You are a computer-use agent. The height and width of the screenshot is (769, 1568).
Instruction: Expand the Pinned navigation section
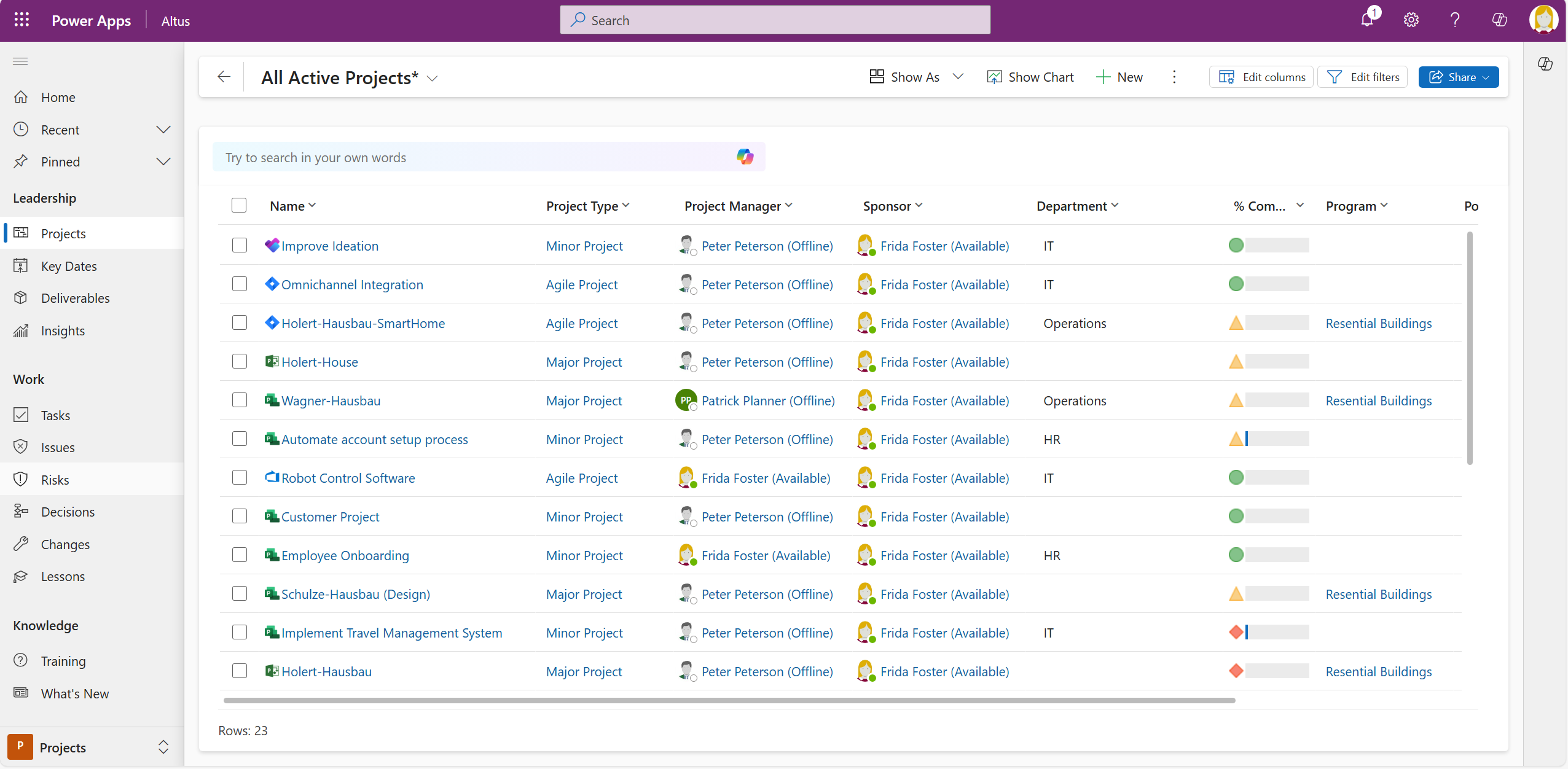click(163, 162)
